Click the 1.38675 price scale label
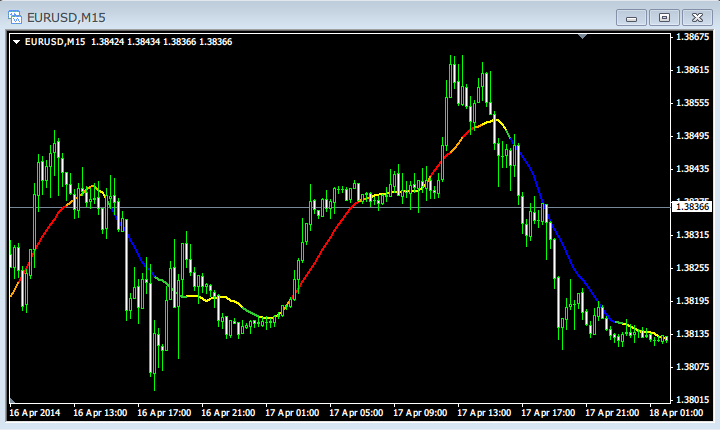 [692, 37]
